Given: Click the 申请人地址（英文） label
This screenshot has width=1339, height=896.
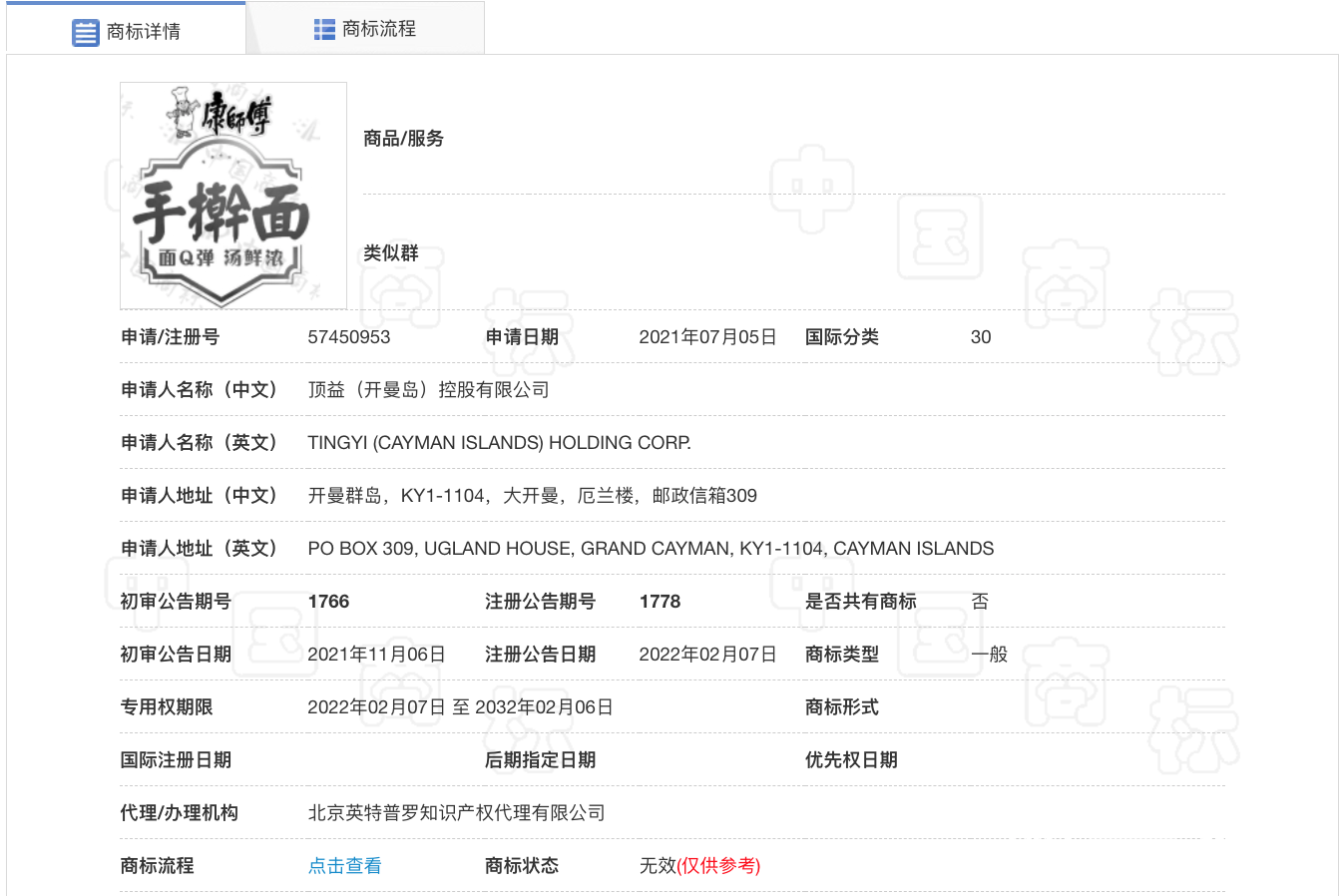Looking at the screenshot, I should (x=200, y=549).
